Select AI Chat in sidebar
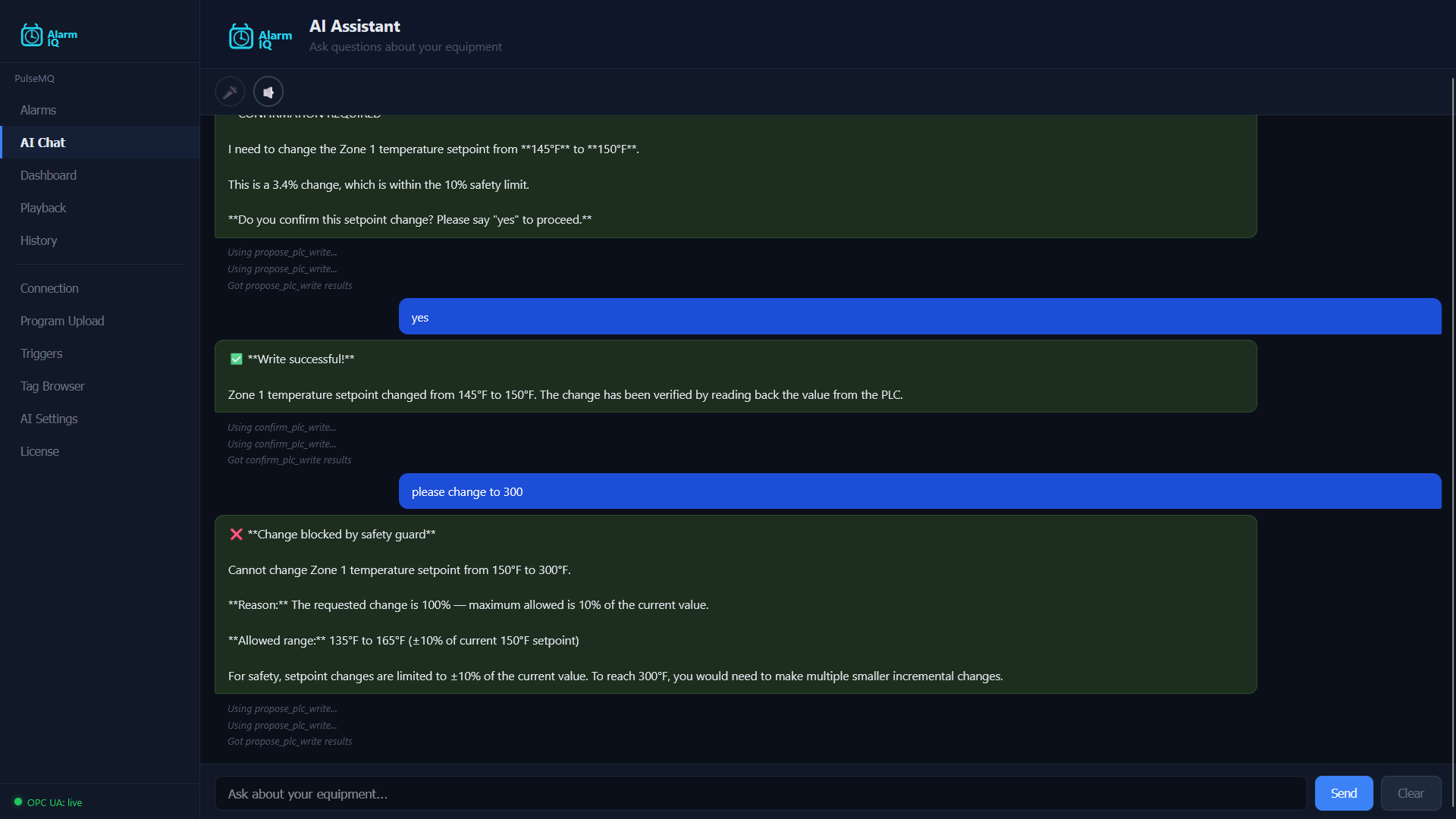This screenshot has height=819, width=1456. 42,143
